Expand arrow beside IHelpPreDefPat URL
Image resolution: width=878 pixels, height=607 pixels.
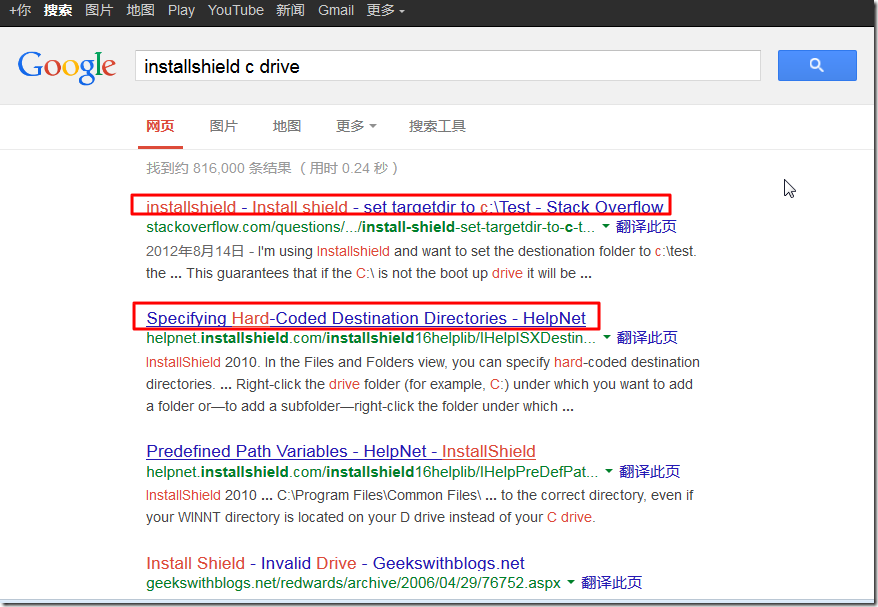(x=609, y=471)
